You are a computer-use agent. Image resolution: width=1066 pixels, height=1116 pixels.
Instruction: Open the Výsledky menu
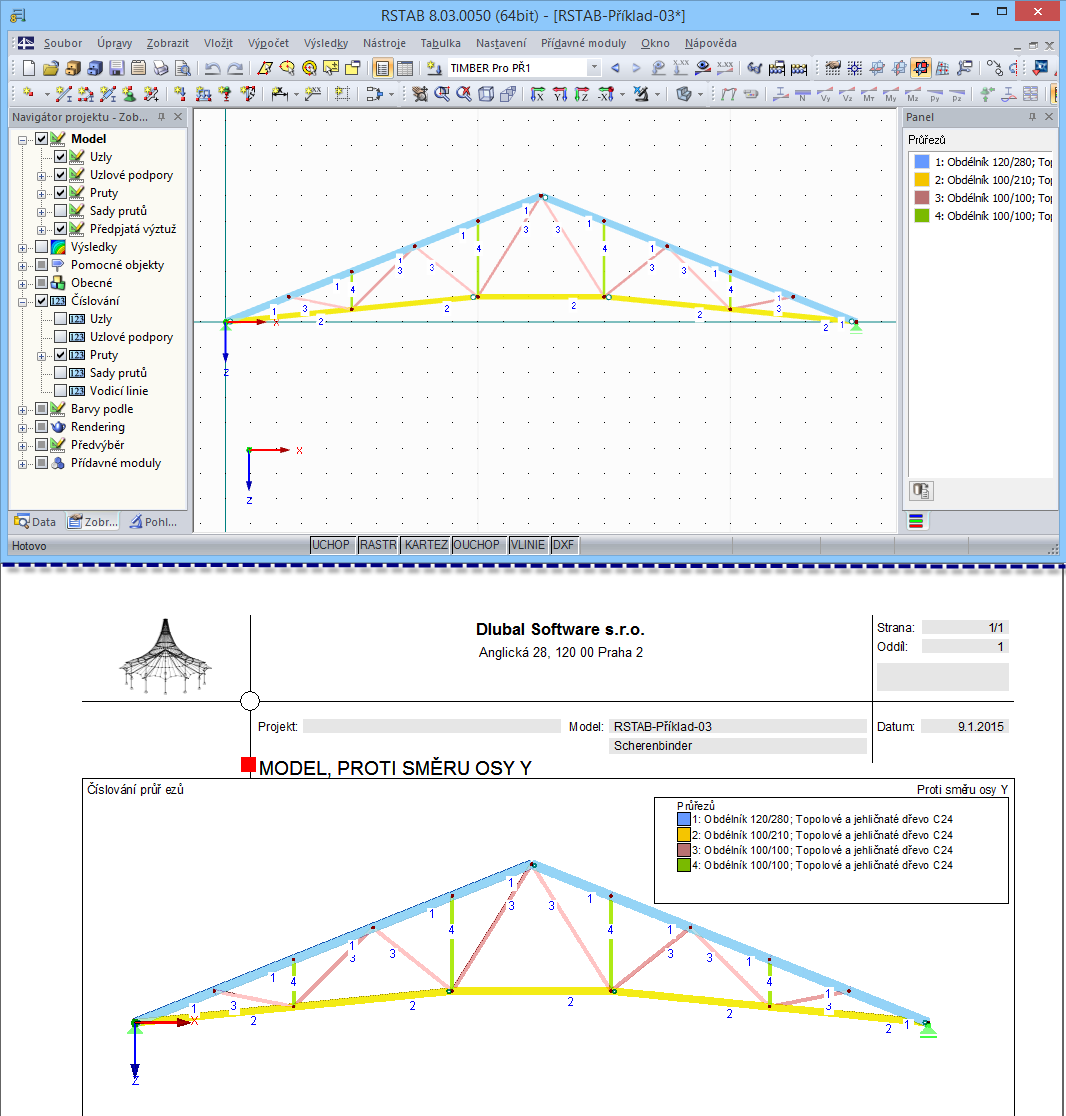click(x=326, y=43)
